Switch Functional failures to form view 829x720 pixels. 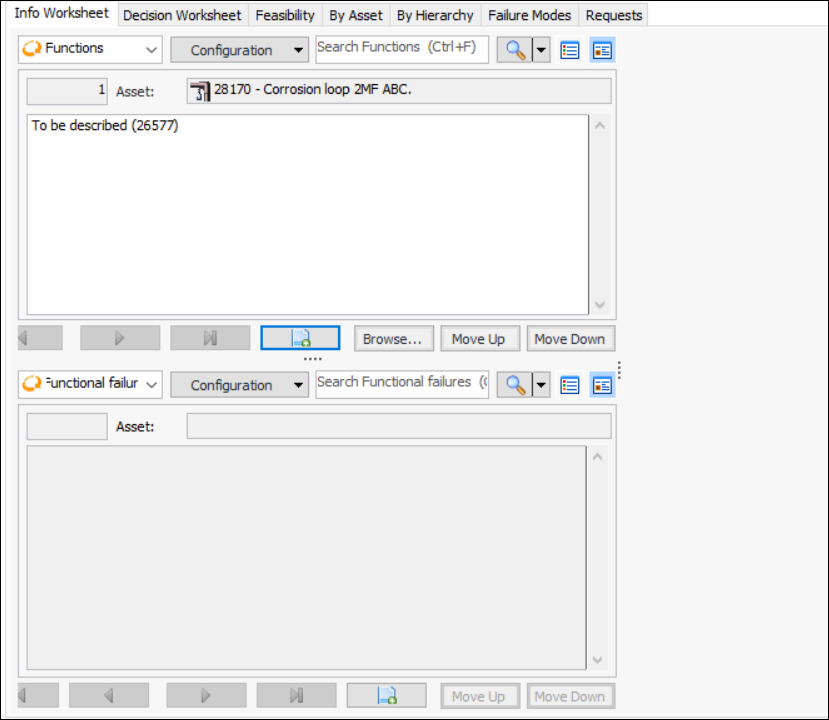coord(602,386)
